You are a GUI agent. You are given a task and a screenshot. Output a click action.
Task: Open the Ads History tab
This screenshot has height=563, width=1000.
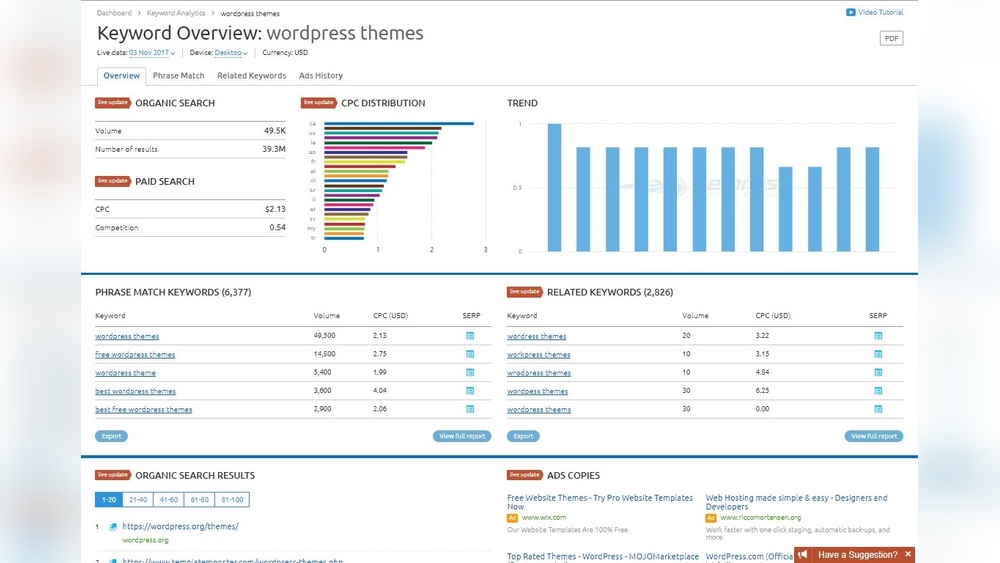(320, 76)
